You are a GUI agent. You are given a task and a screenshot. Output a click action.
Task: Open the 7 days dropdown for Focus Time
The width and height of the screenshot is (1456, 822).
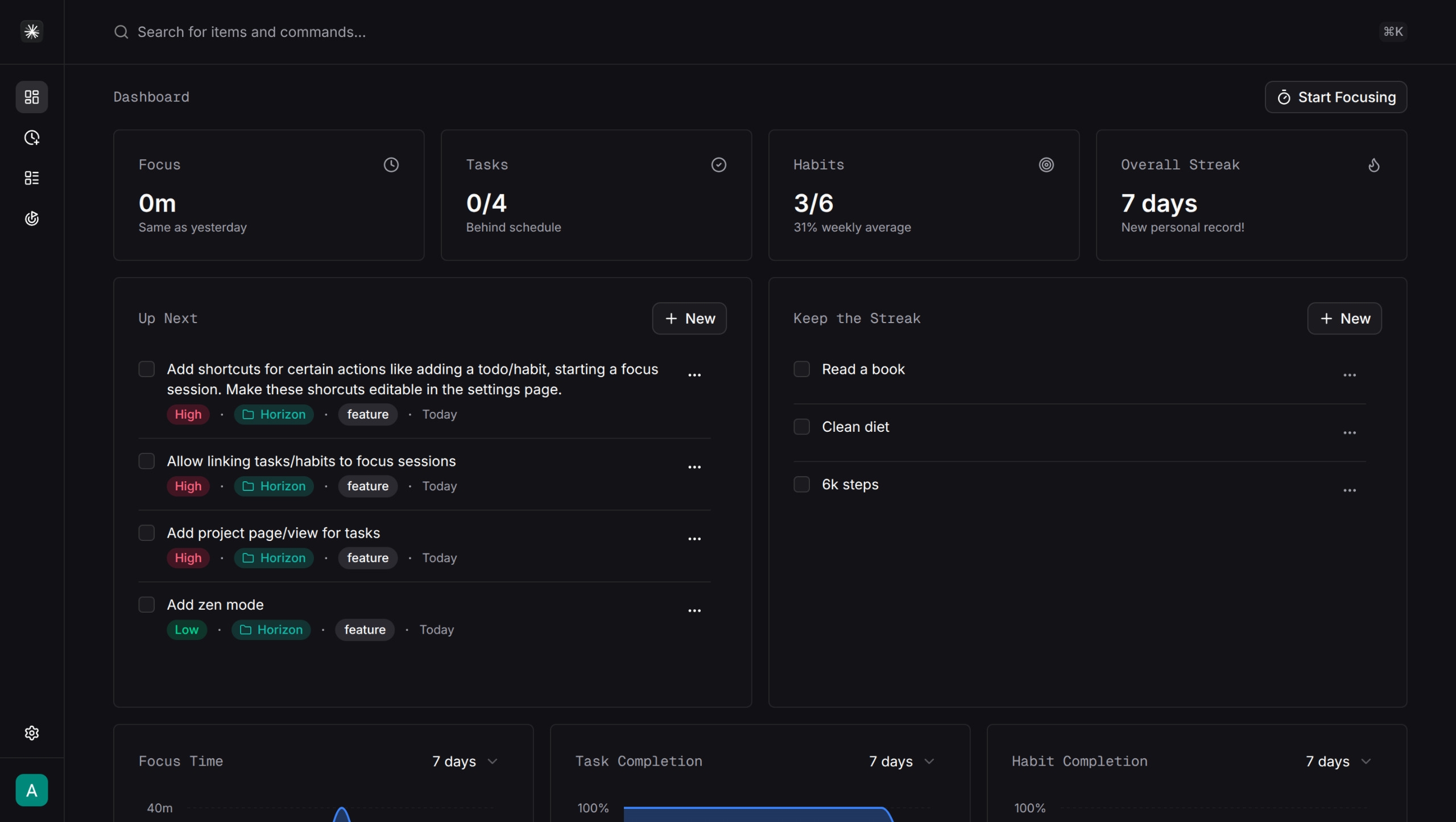click(x=464, y=761)
